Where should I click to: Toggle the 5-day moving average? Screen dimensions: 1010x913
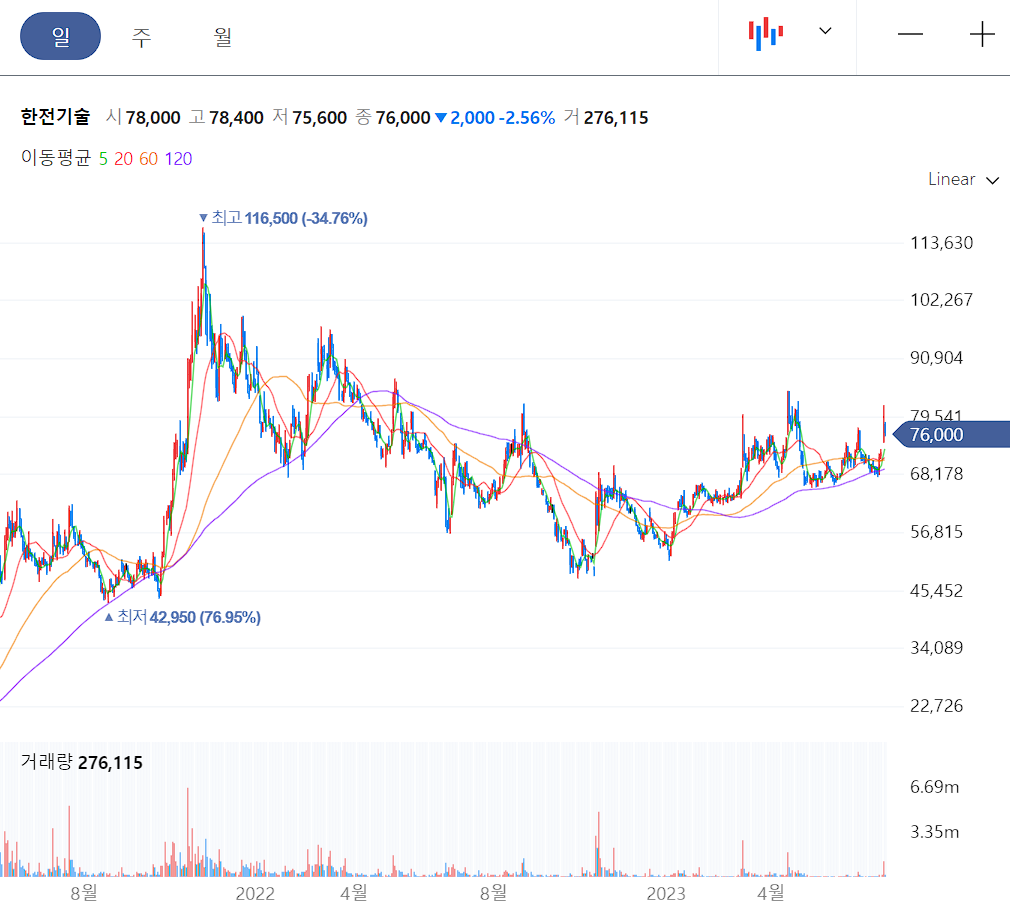(x=103, y=159)
